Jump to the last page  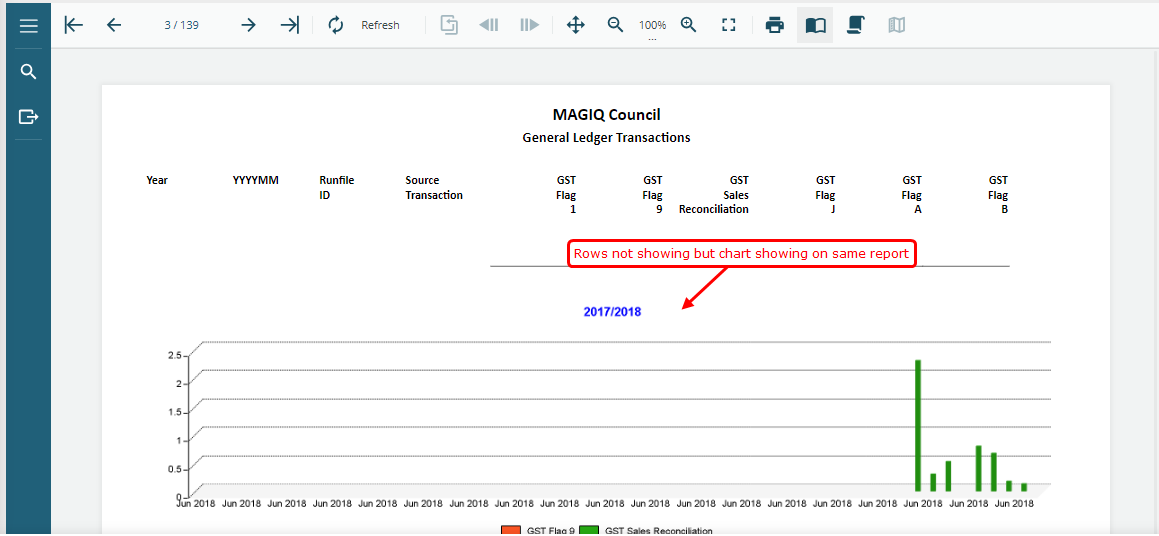coord(289,25)
